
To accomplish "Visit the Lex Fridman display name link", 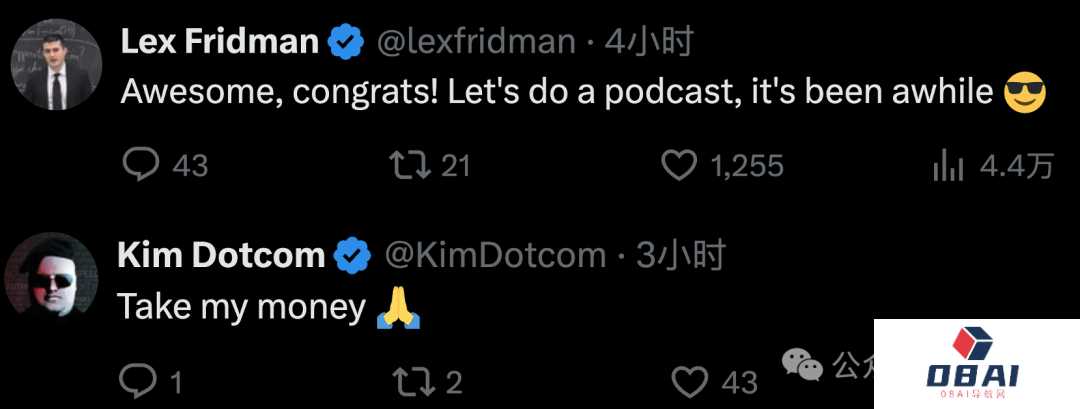I will coord(220,42).
